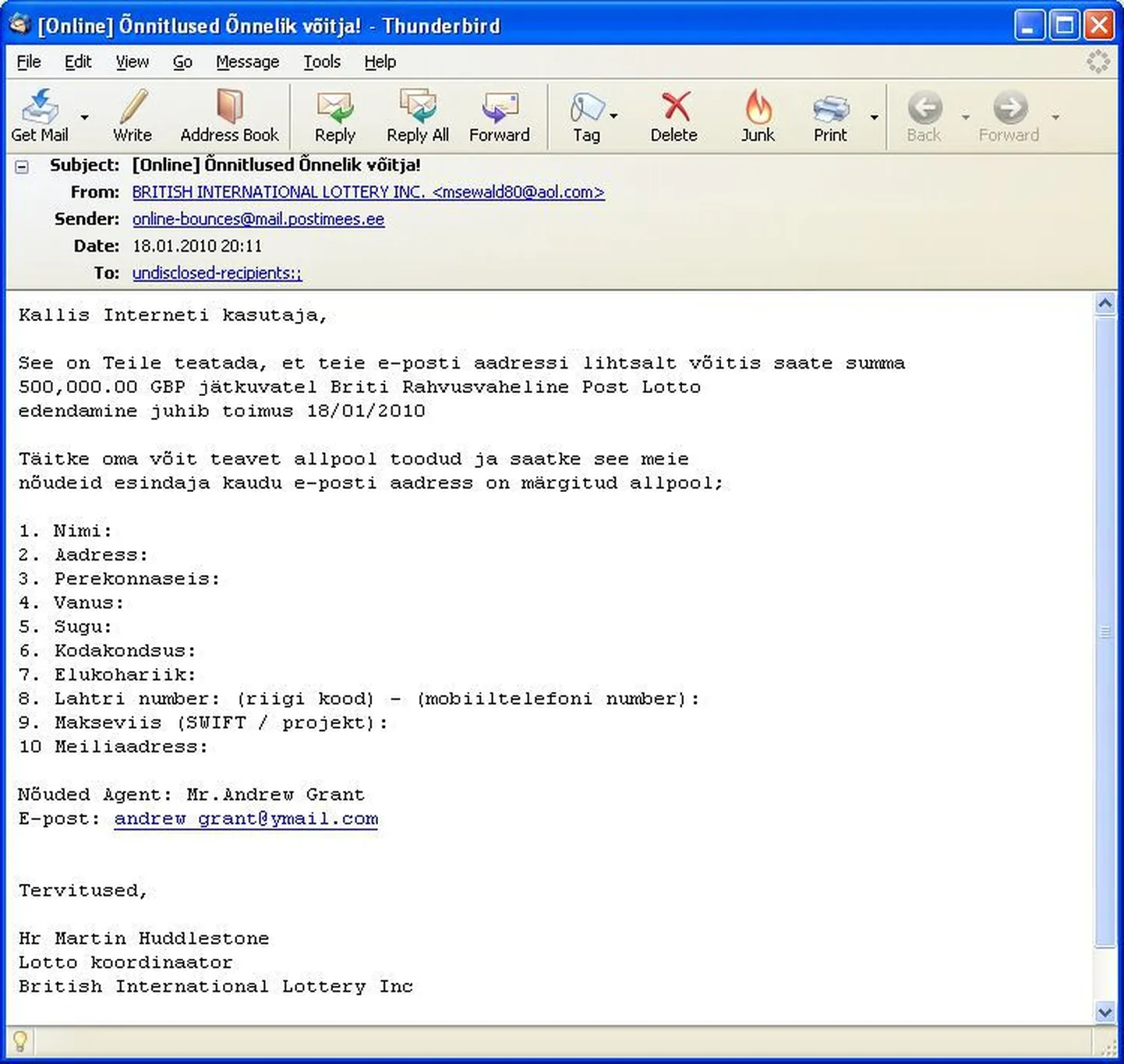
Task: Click the Thunderbird activity throbber icon
Action: 1098,62
